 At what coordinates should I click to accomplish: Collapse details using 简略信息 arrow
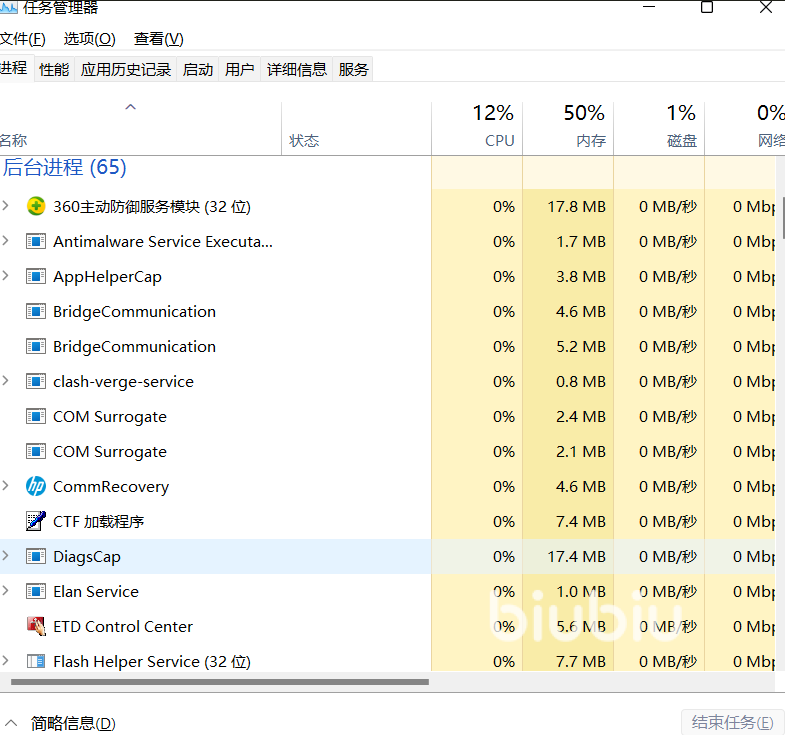[11, 722]
